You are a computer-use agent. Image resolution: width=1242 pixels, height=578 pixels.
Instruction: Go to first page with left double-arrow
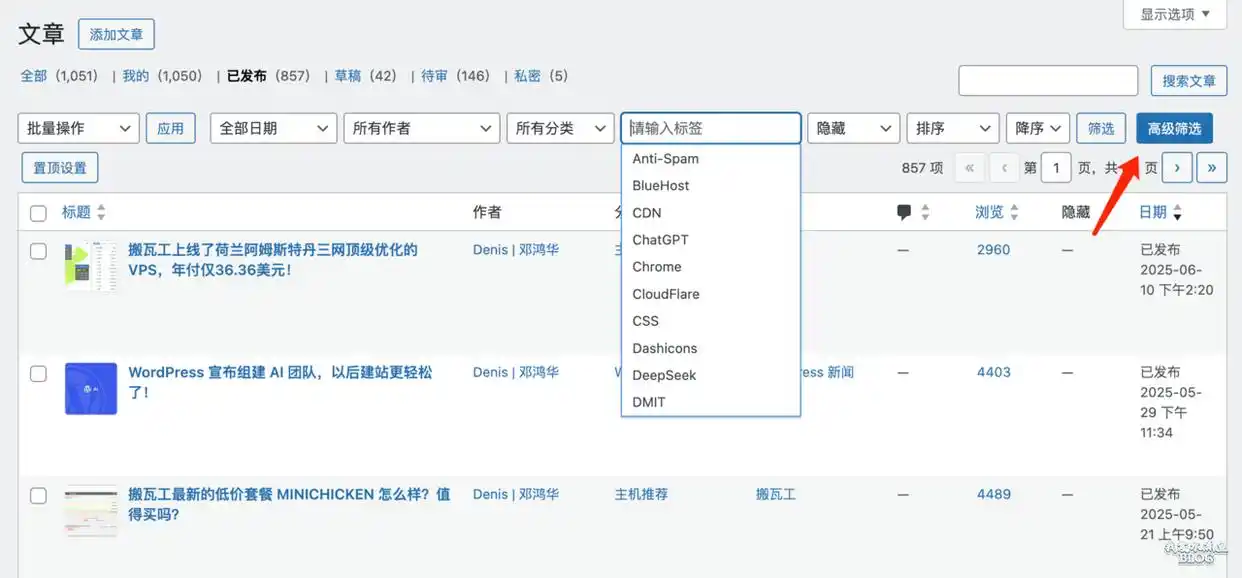tap(969, 167)
